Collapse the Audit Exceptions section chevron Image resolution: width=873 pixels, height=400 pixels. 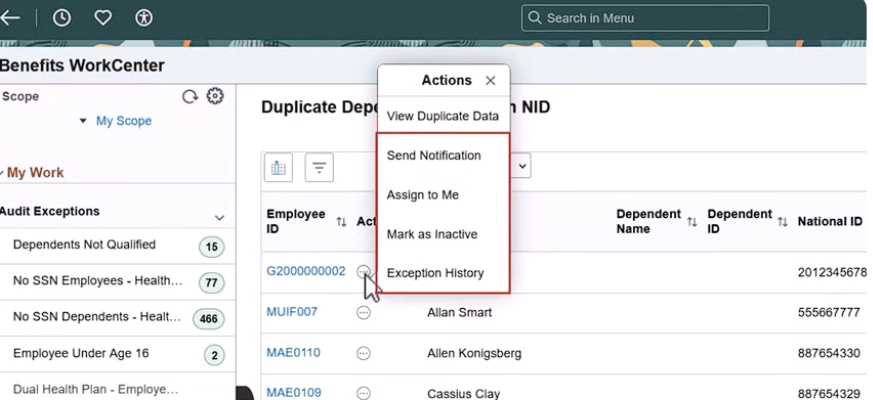point(219,218)
